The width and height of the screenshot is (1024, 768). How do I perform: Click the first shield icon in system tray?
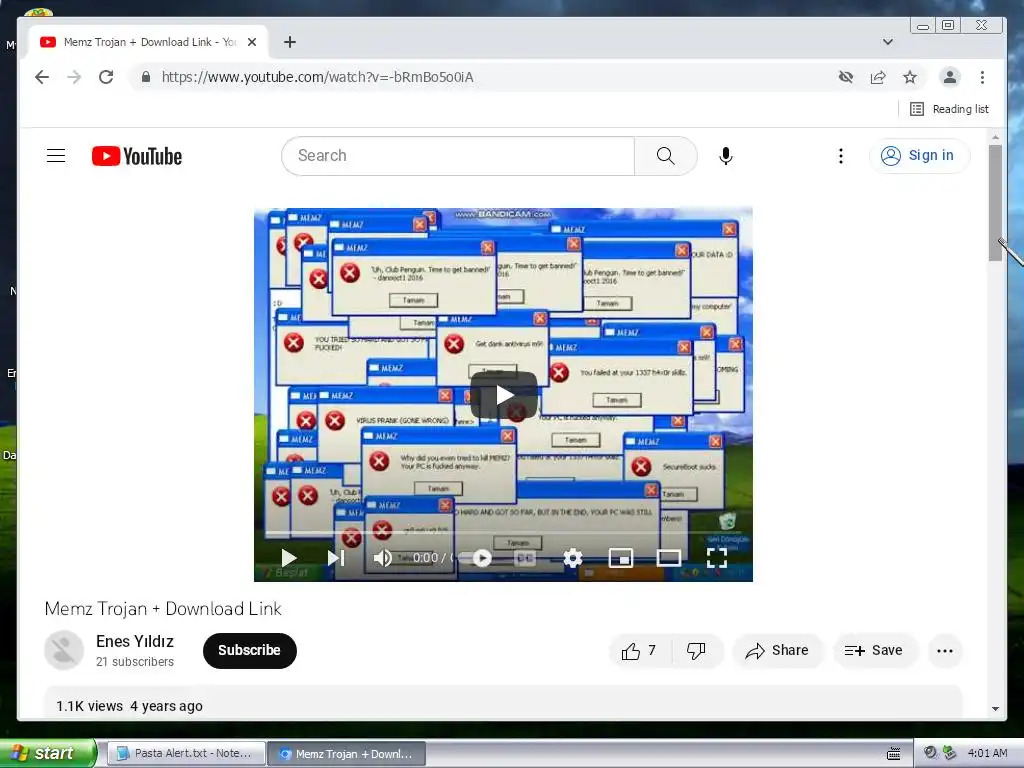[930, 753]
